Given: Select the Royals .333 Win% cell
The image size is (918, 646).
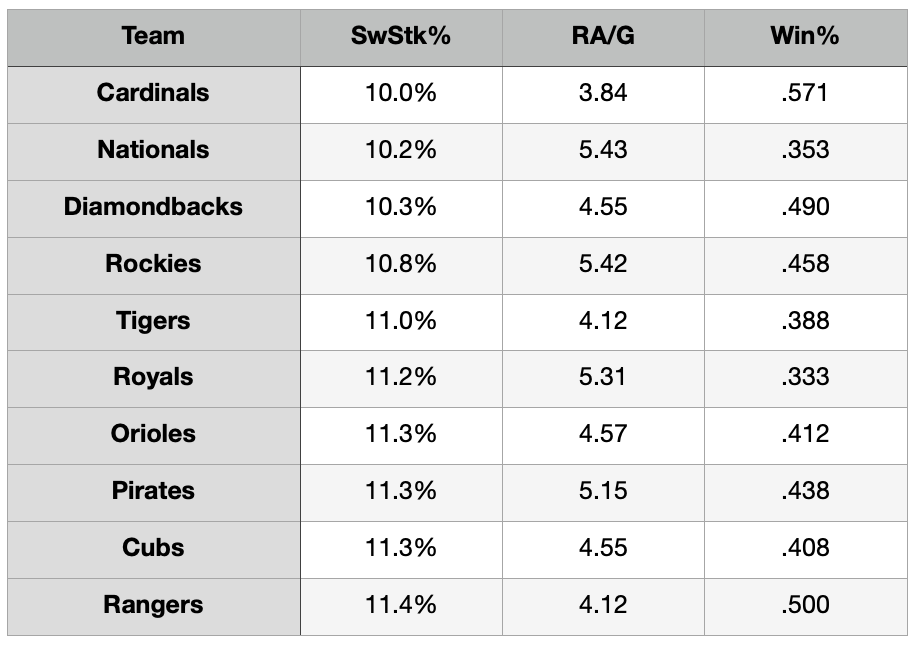Looking at the screenshot, I should (805, 378).
